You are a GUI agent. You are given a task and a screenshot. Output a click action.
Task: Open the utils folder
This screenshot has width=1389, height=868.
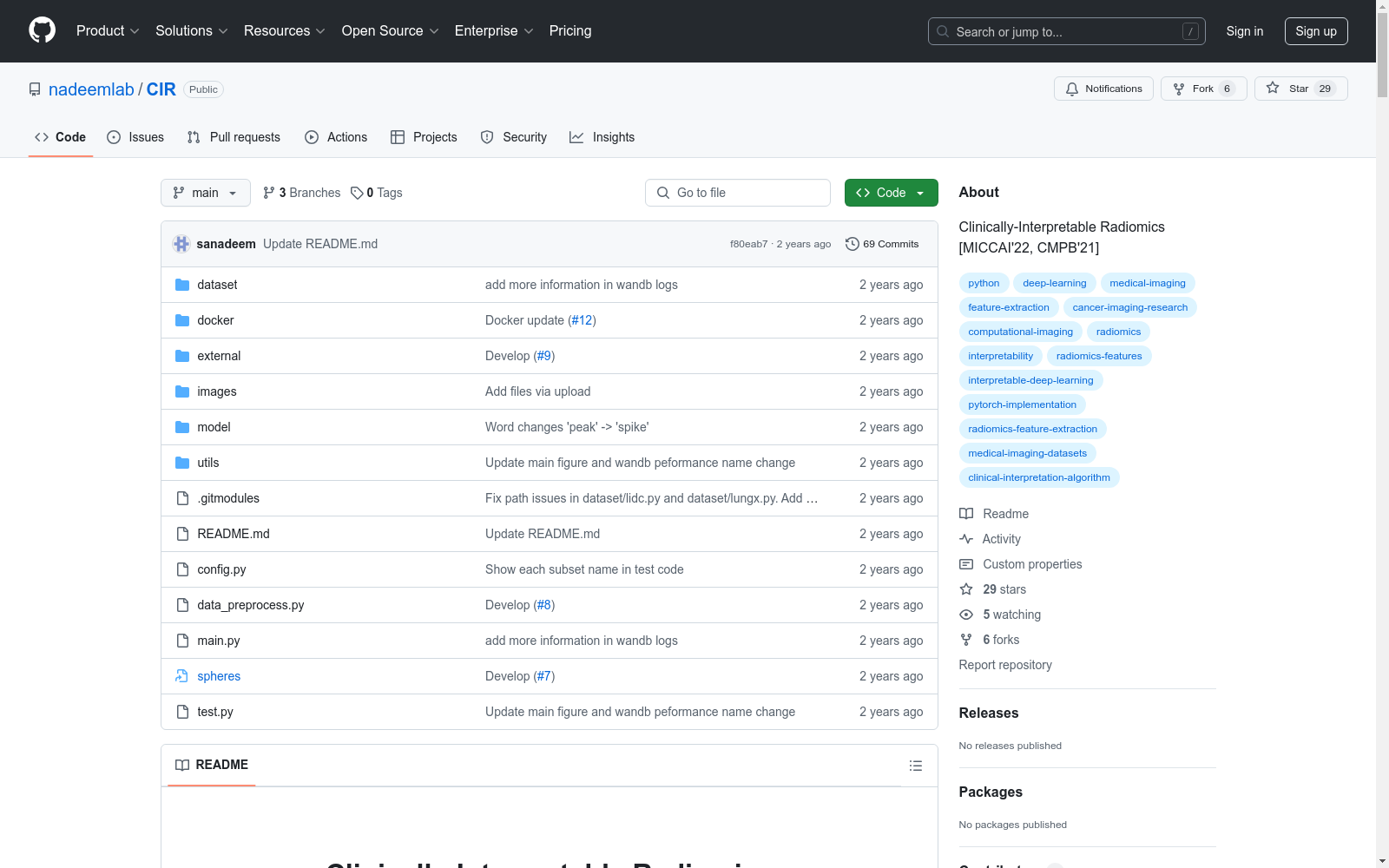coord(208,463)
